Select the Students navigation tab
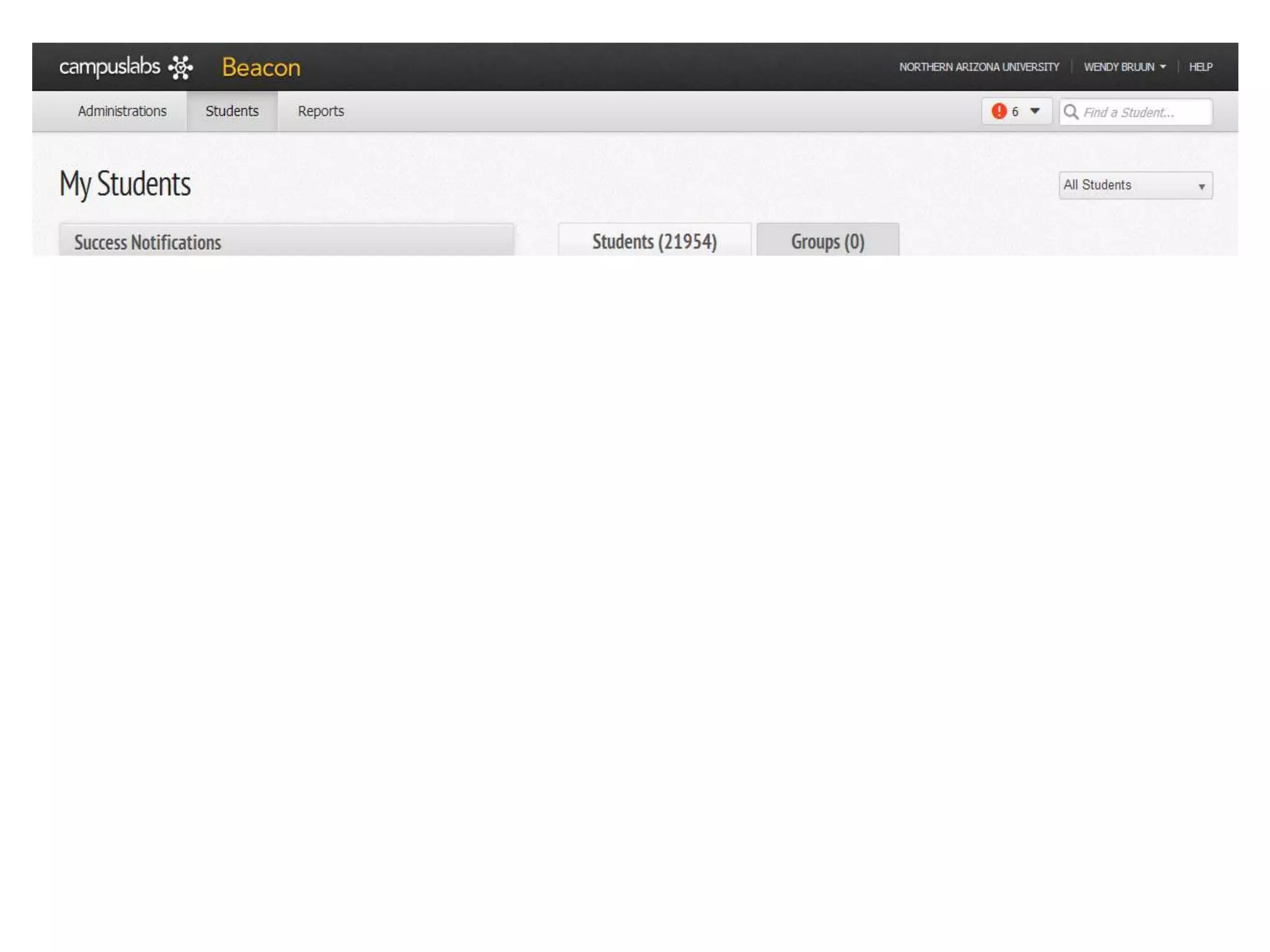 click(232, 111)
